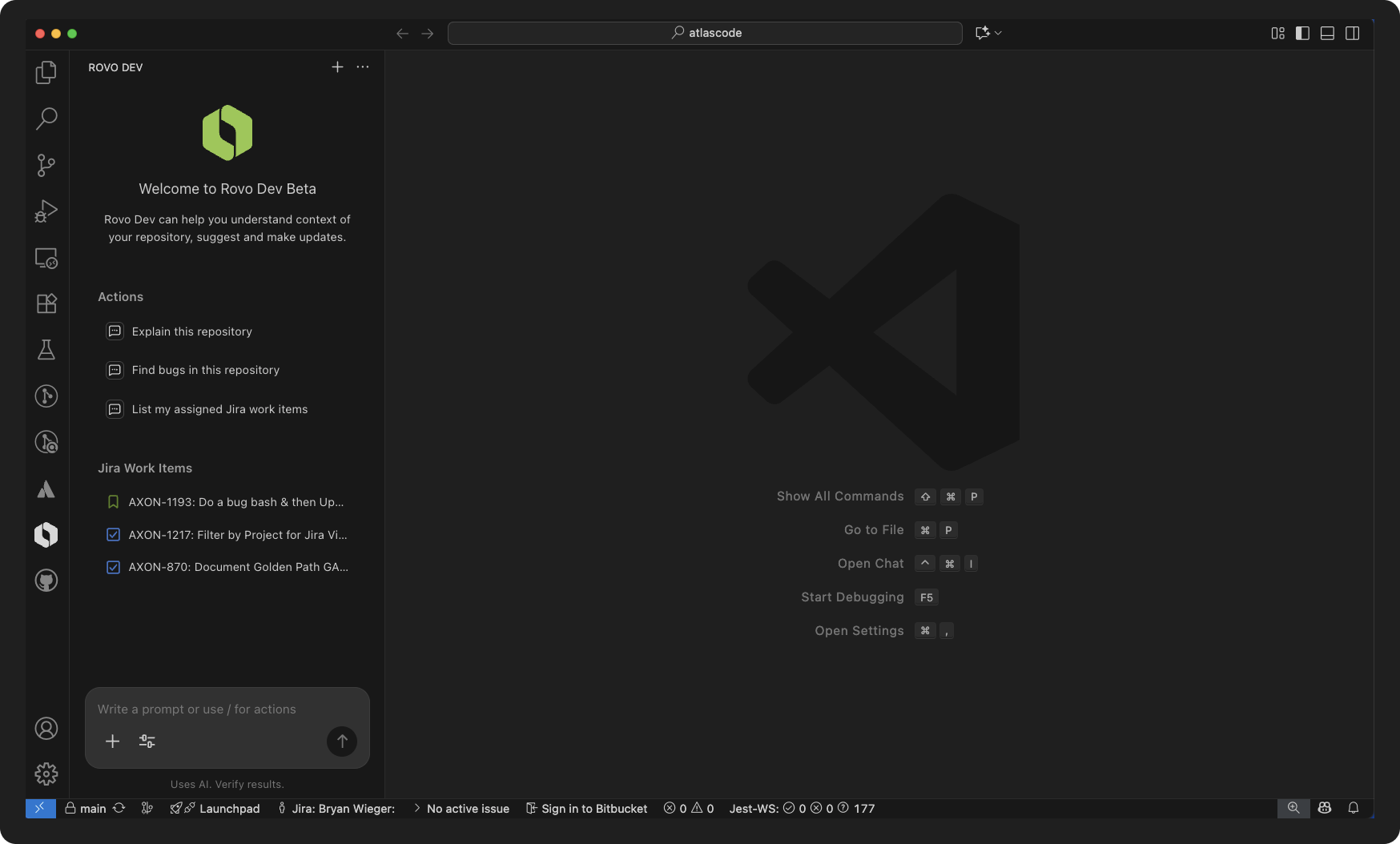
Task: Open problems: errors and warnings count
Action: tap(689, 809)
